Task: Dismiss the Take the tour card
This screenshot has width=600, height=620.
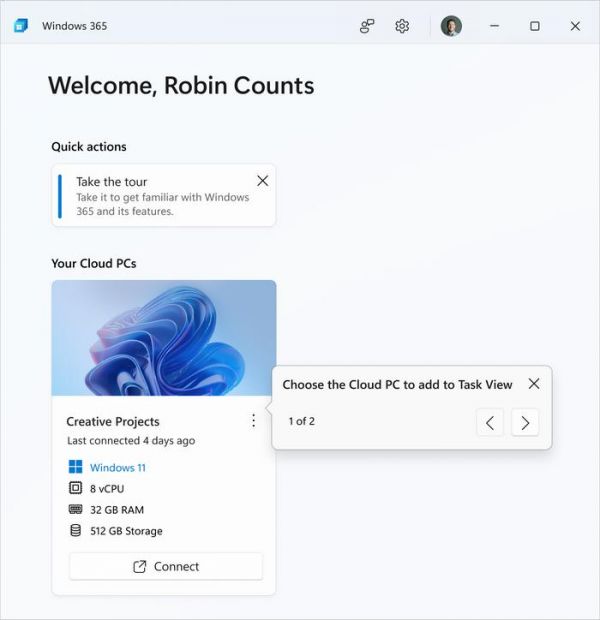Action: click(x=262, y=181)
